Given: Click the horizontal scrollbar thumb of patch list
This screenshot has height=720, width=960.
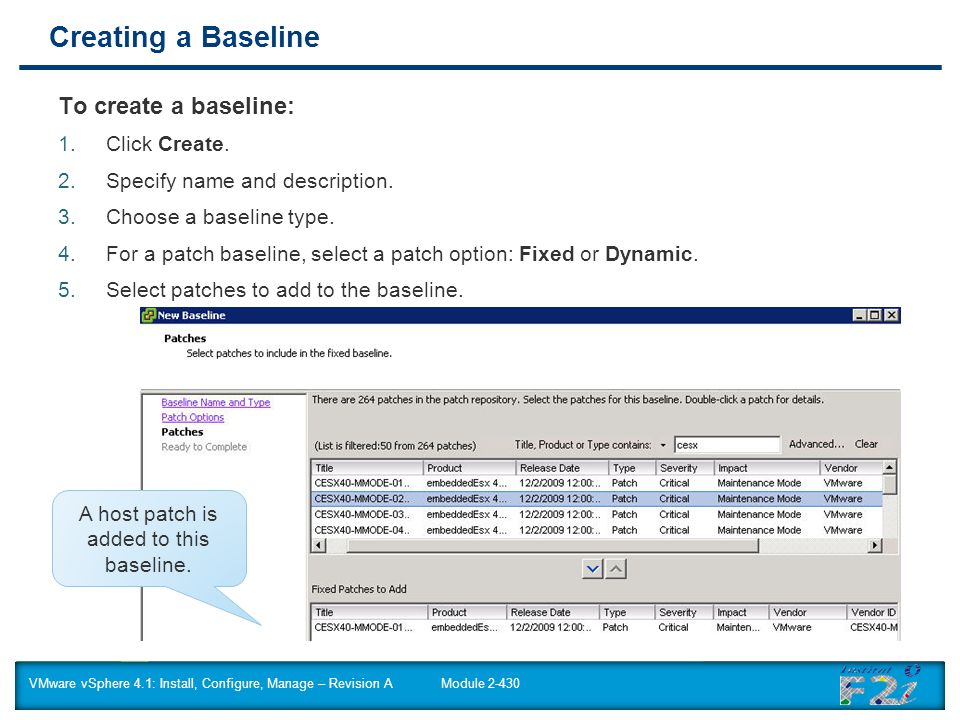Looking at the screenshot, I should (552, 546).
